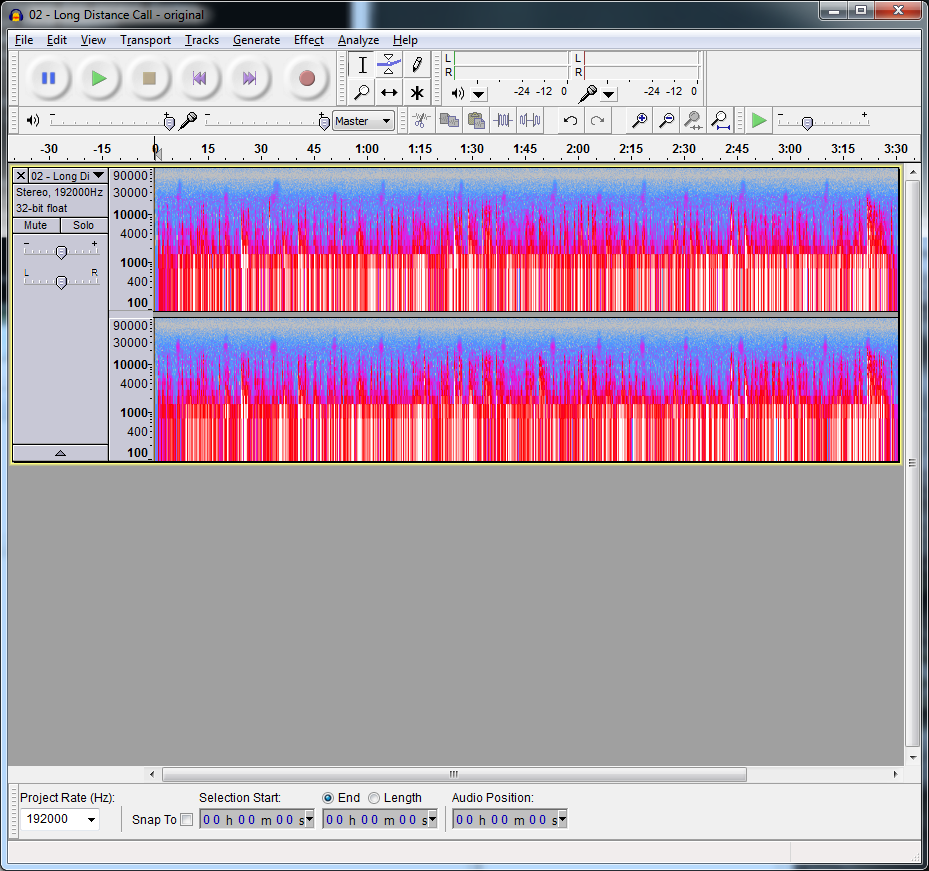Skip to start of the track
Image resolution: width=929 pixels, height=871 pixels.
pyautogui.click(x=199, y=78)
